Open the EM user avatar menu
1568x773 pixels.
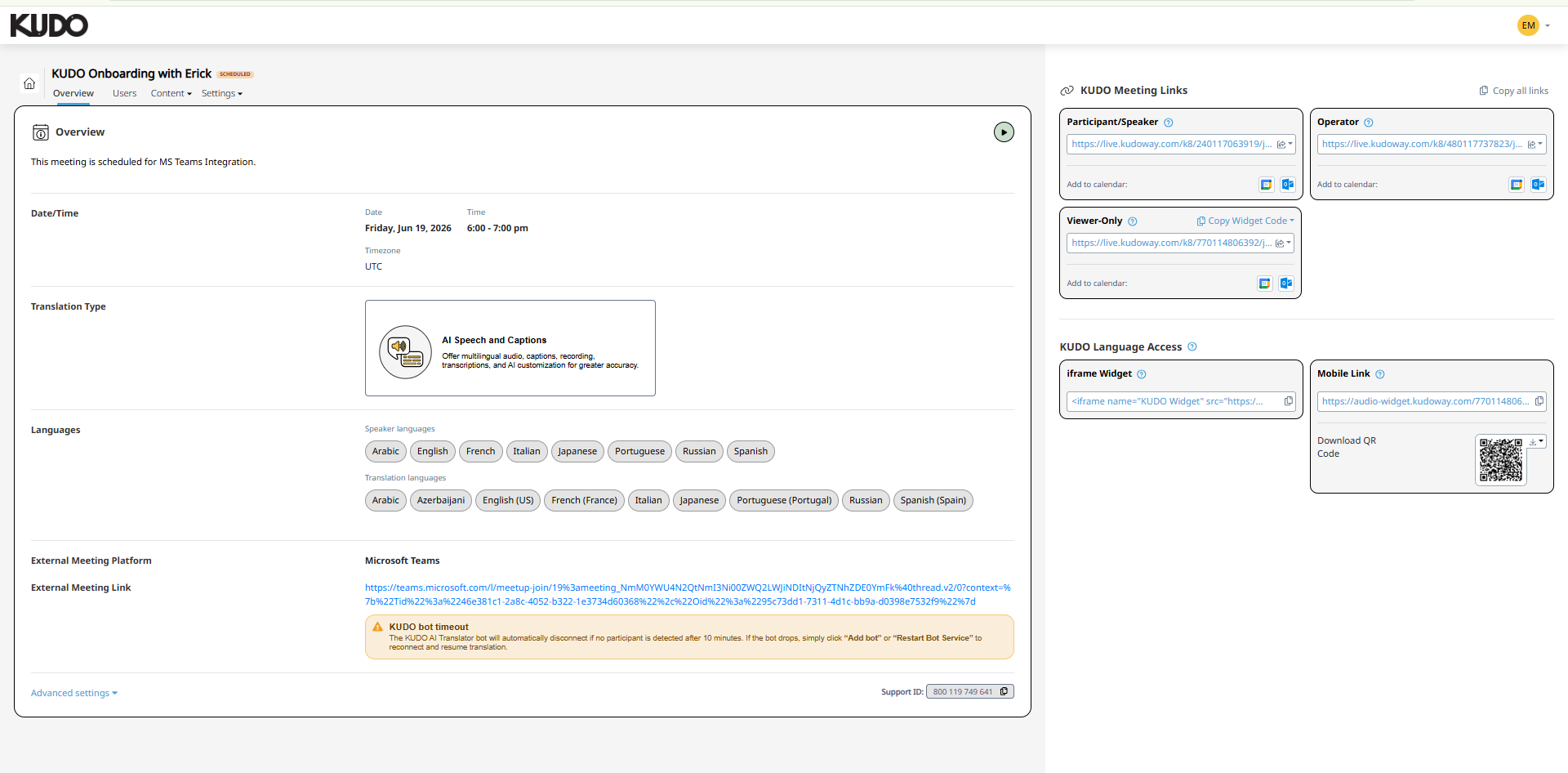point(1528,25)
